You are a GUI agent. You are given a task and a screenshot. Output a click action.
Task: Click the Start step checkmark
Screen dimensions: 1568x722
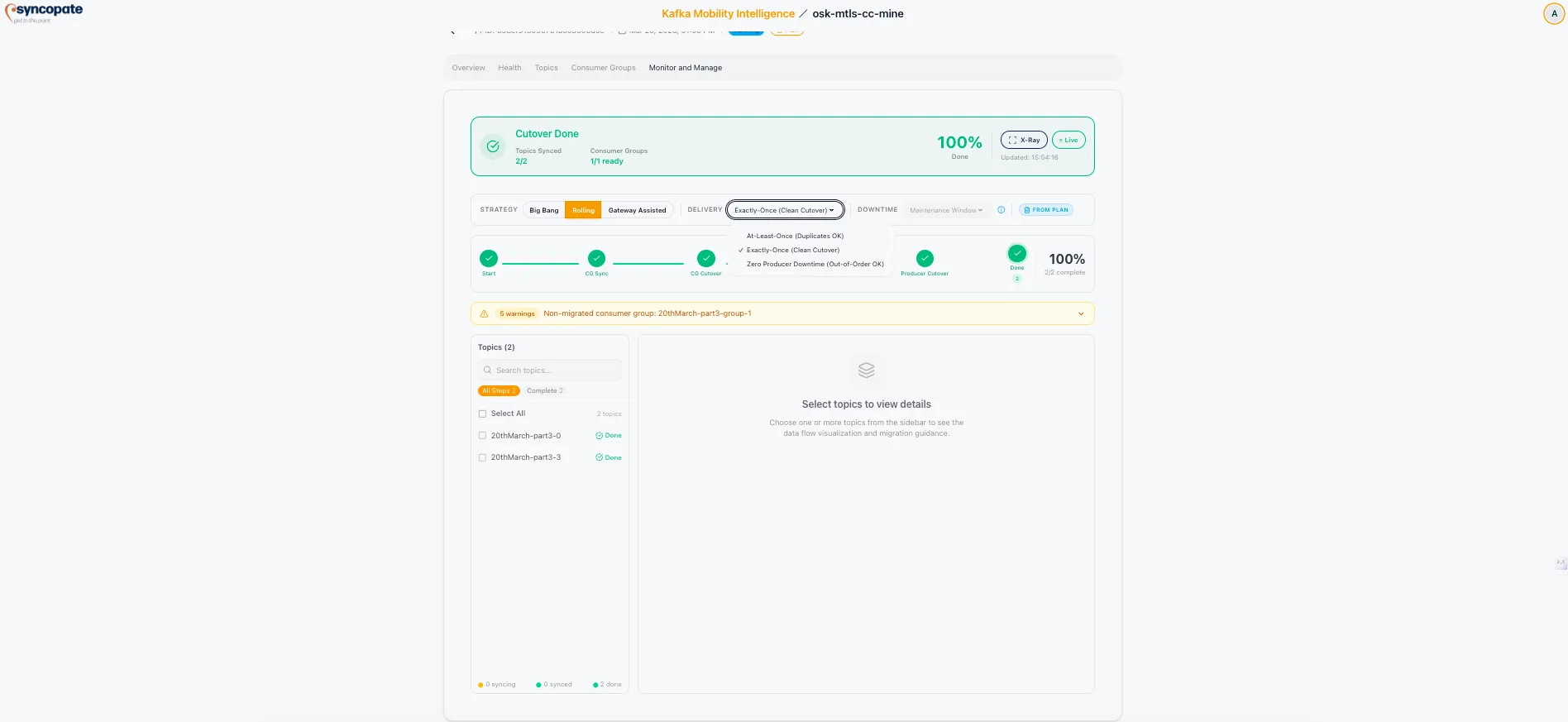[489, 258]
